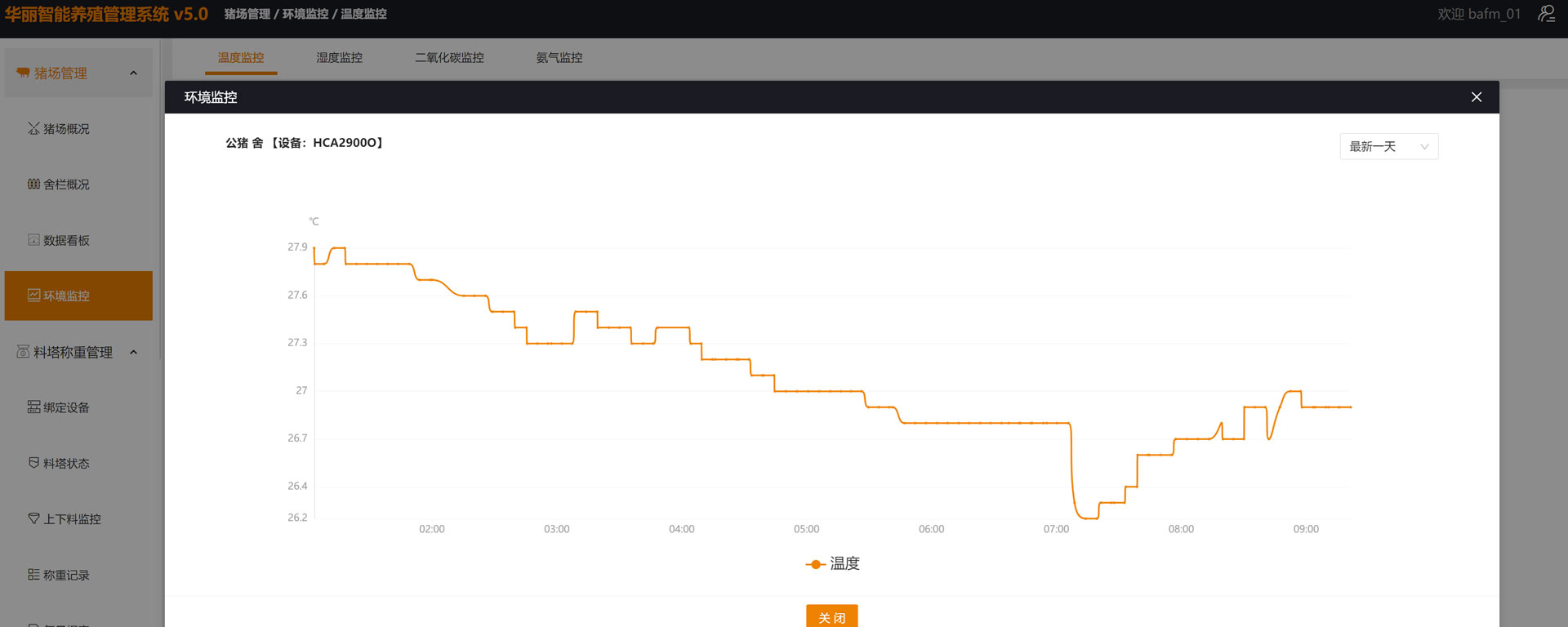This screenshot has height=627, width=1568.
Task: Collapse the 料塔称重管理 section chevron
Action: click(x=134, y=352)
